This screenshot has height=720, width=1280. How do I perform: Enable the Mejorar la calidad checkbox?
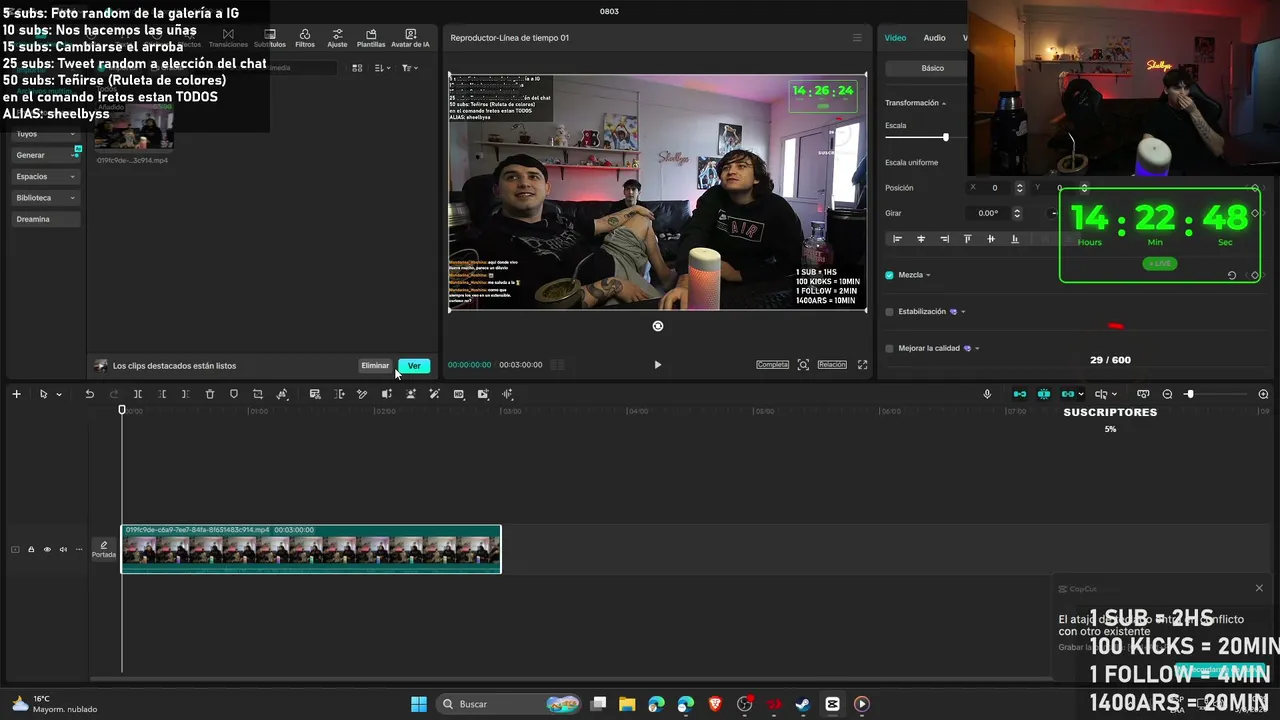[889, 348]
